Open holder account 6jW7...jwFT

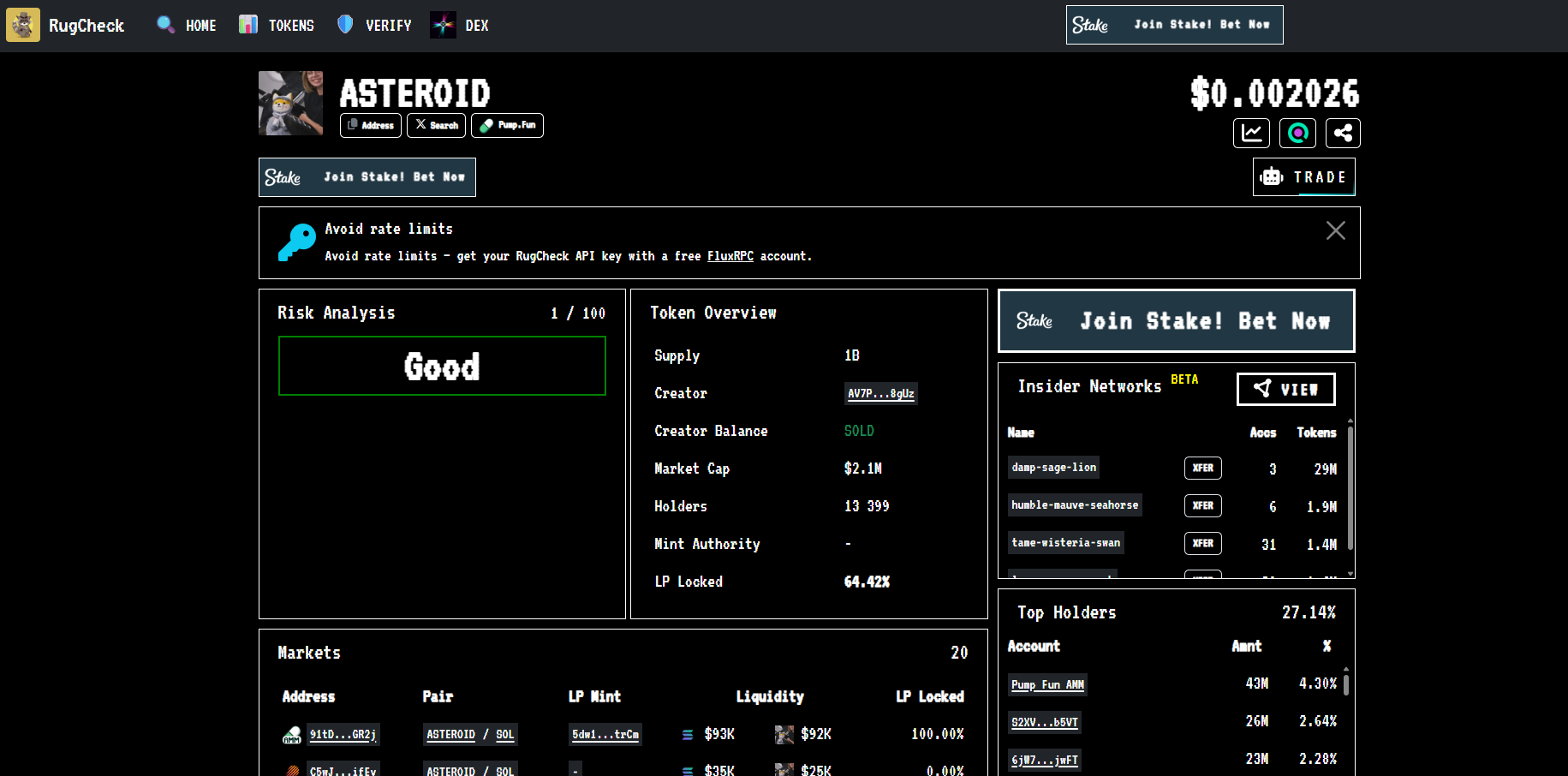1044,761
